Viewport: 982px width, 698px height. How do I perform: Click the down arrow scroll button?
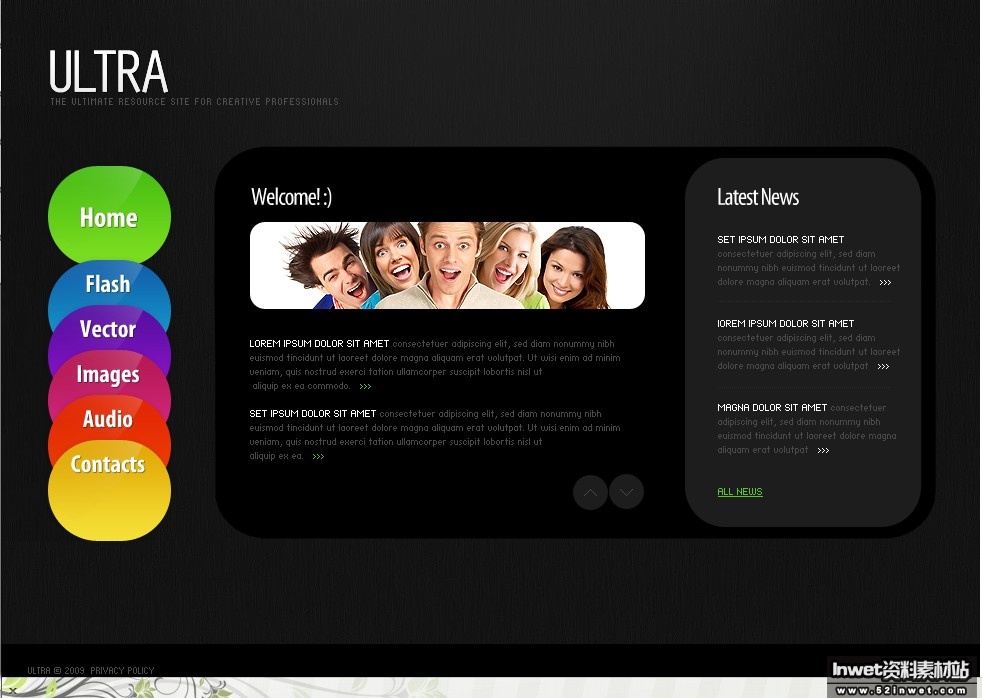pyautogui.click(x=626, y=492)
